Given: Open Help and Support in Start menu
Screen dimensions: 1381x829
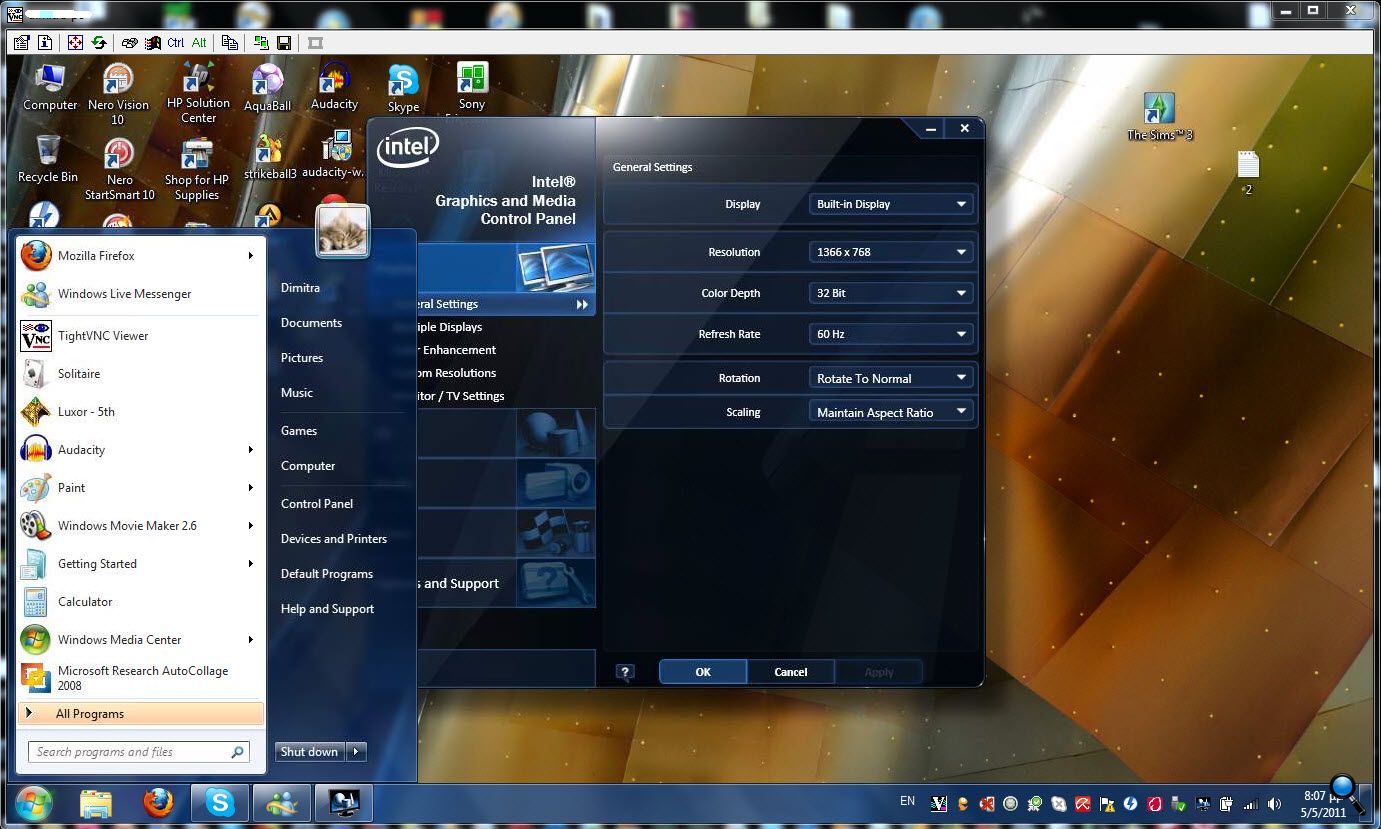Looking at the screenshot, I should (x=327, y=609).
